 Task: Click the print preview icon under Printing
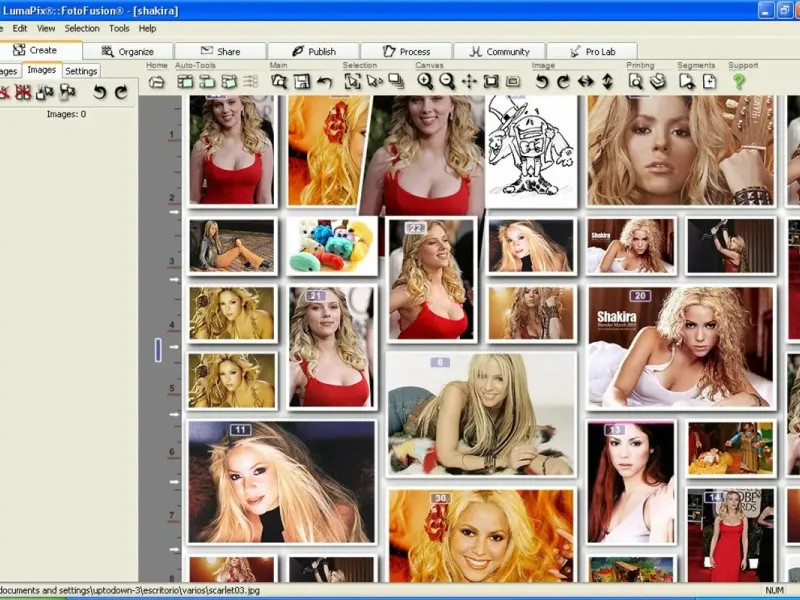coord(635,82)
